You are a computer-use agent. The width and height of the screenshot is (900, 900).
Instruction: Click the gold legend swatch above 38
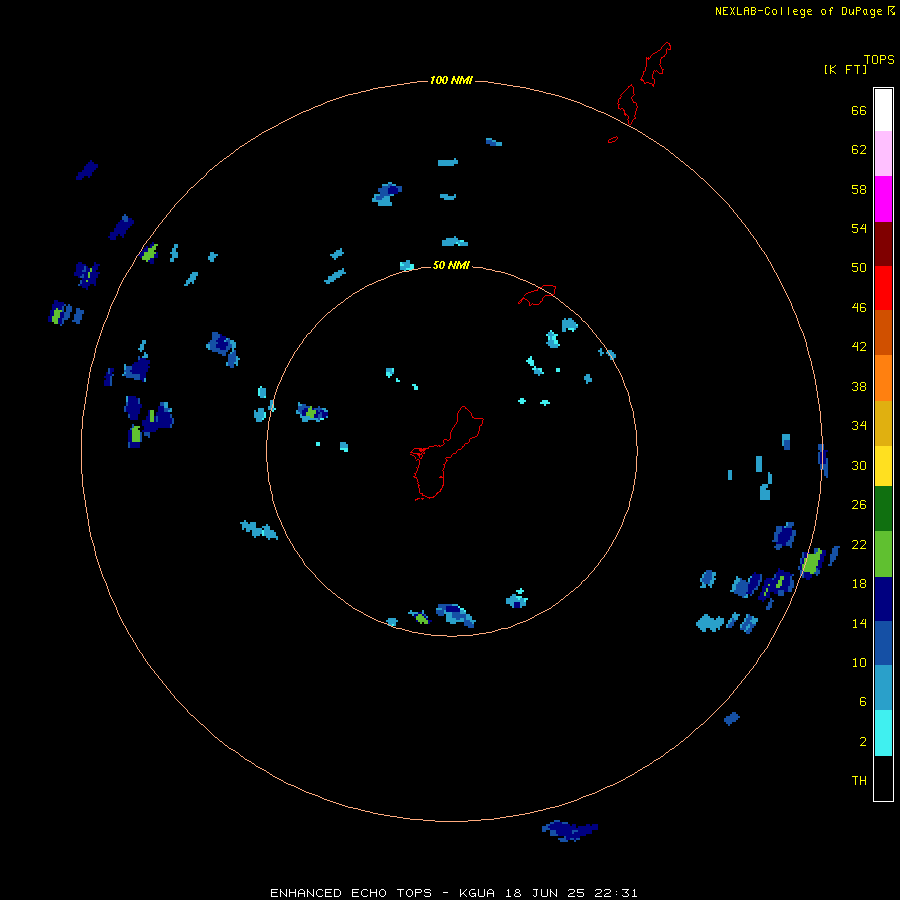pos(883,423)
